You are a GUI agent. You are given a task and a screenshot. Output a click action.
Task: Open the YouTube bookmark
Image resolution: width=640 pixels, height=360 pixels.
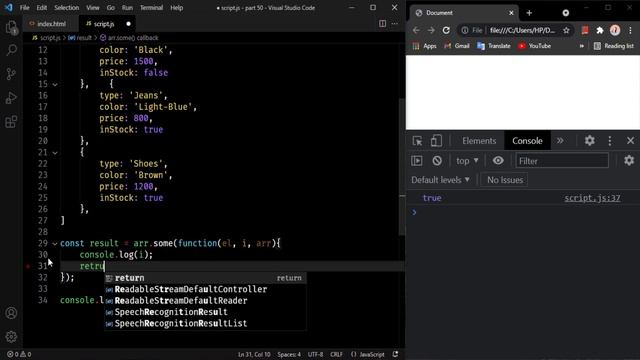tap(534, 46)
